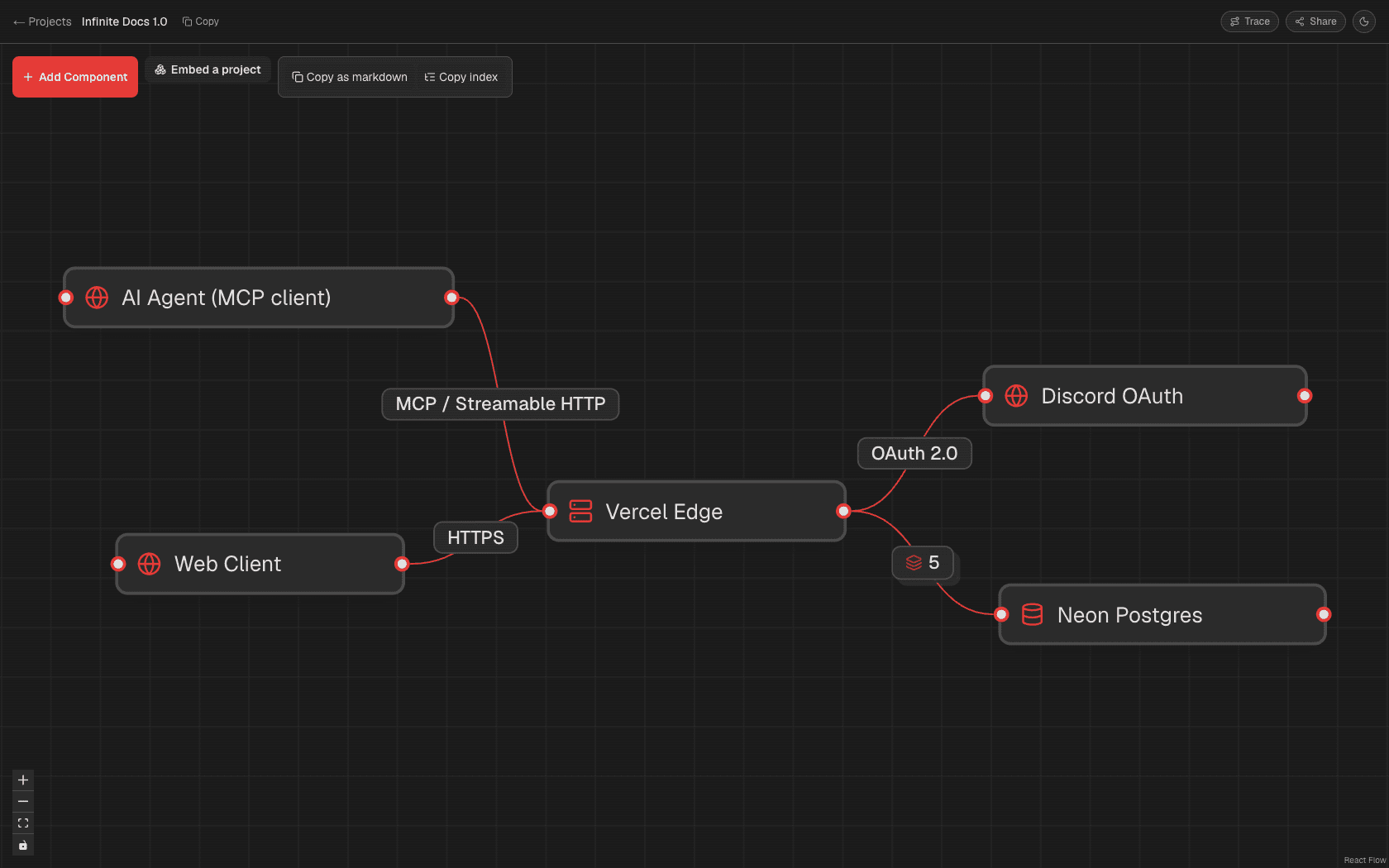1389x868 pixels.
Task: Click the right handle of AI Agent node
Action: 451,298
